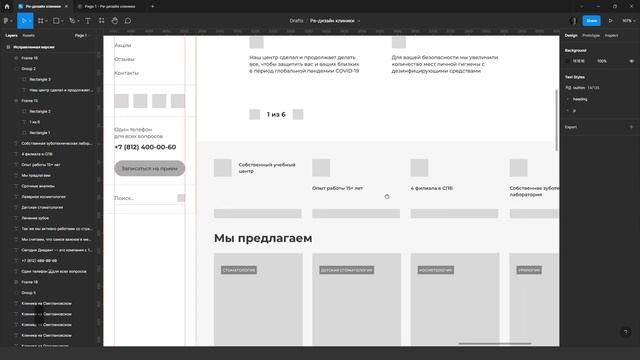
Task: Open a new tab with plus
Action: pyautogui.click(x=153, y=6)
